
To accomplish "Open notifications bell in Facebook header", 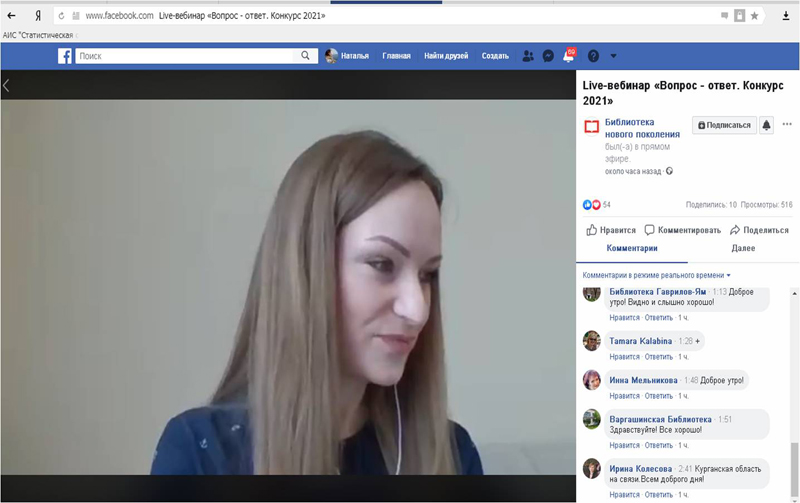I will (568, 56).
